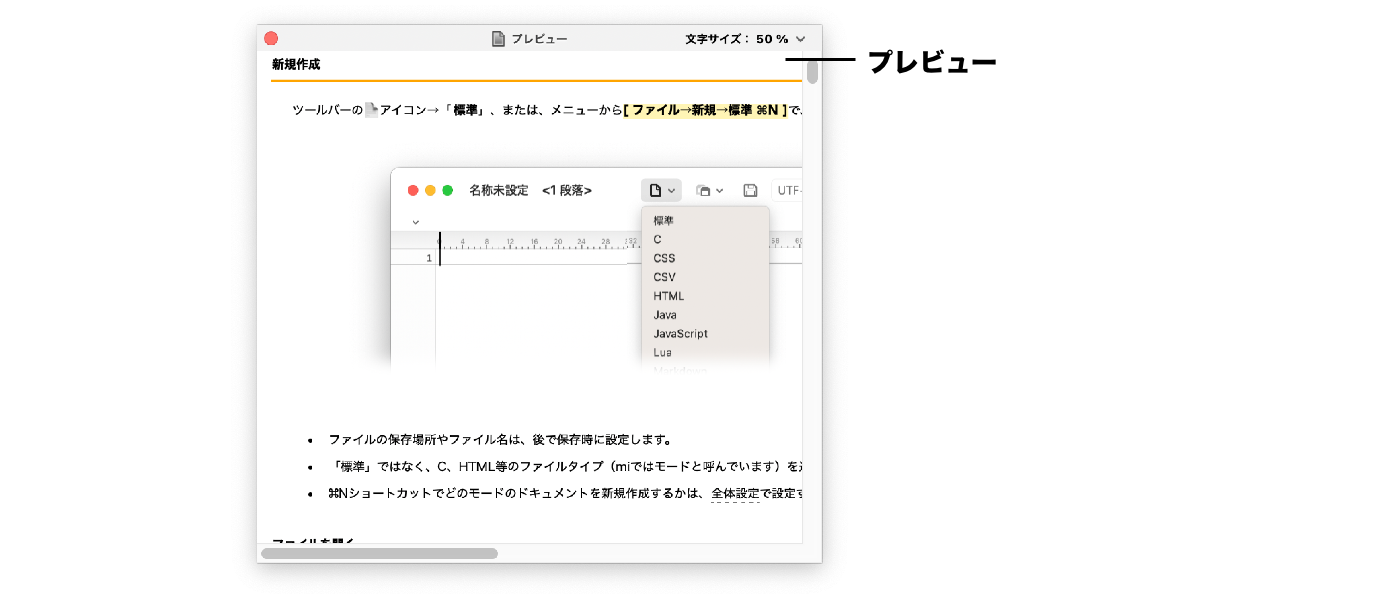The width and height of the screenshot is (1400, 600).
Task: Click the stacked windows toolbar icon
Action: click(x=704, y=190)
